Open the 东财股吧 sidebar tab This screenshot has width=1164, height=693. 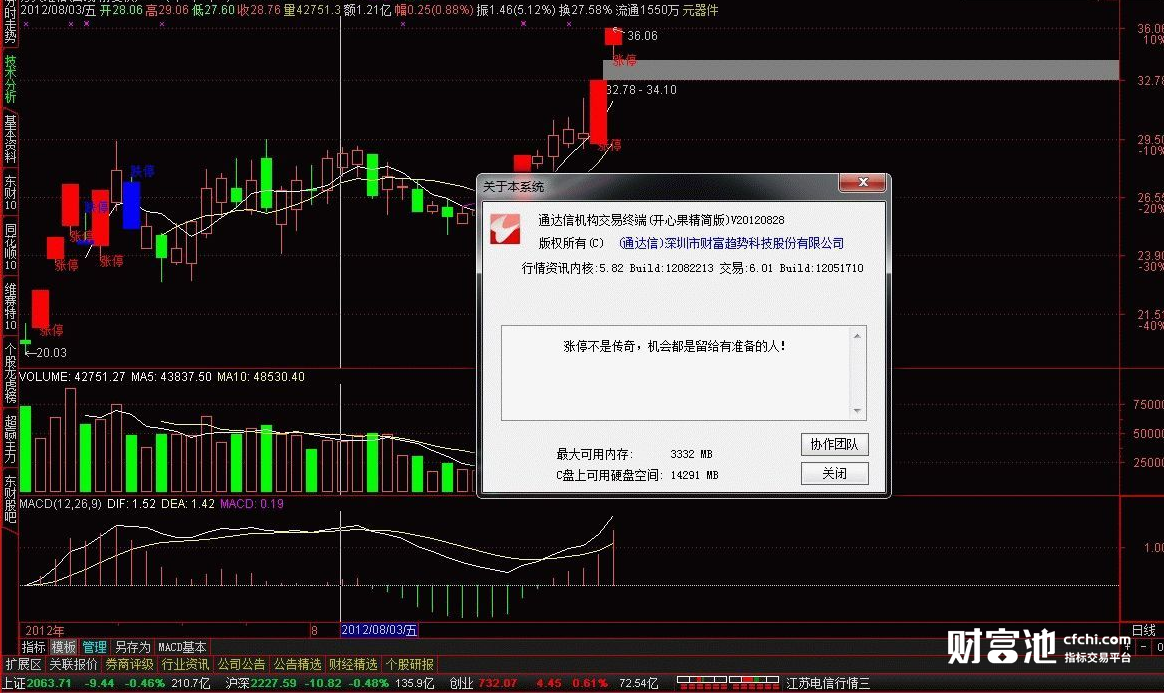(x=10, y=499)
